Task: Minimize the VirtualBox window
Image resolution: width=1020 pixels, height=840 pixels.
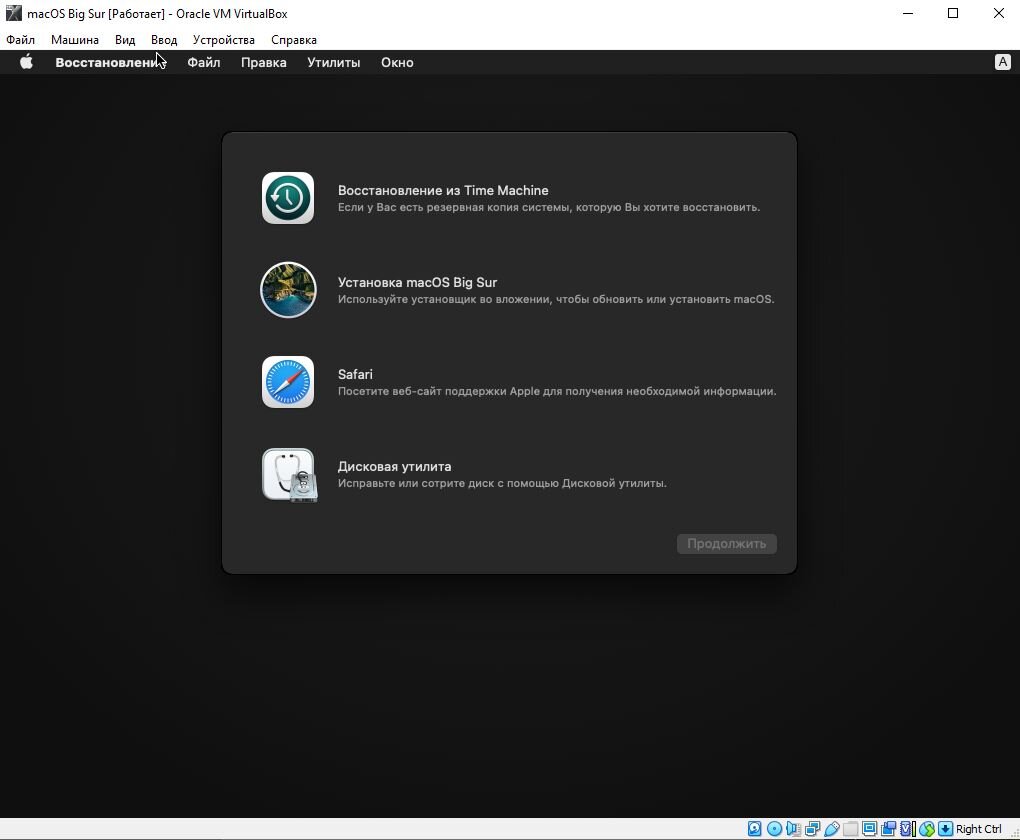Action: point(908,13)
